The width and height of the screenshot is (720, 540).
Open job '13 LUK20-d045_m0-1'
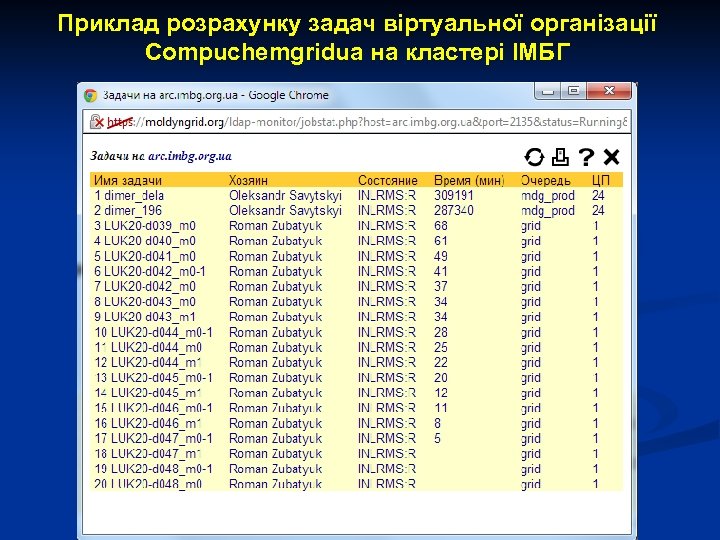click(x=153, y=377)
